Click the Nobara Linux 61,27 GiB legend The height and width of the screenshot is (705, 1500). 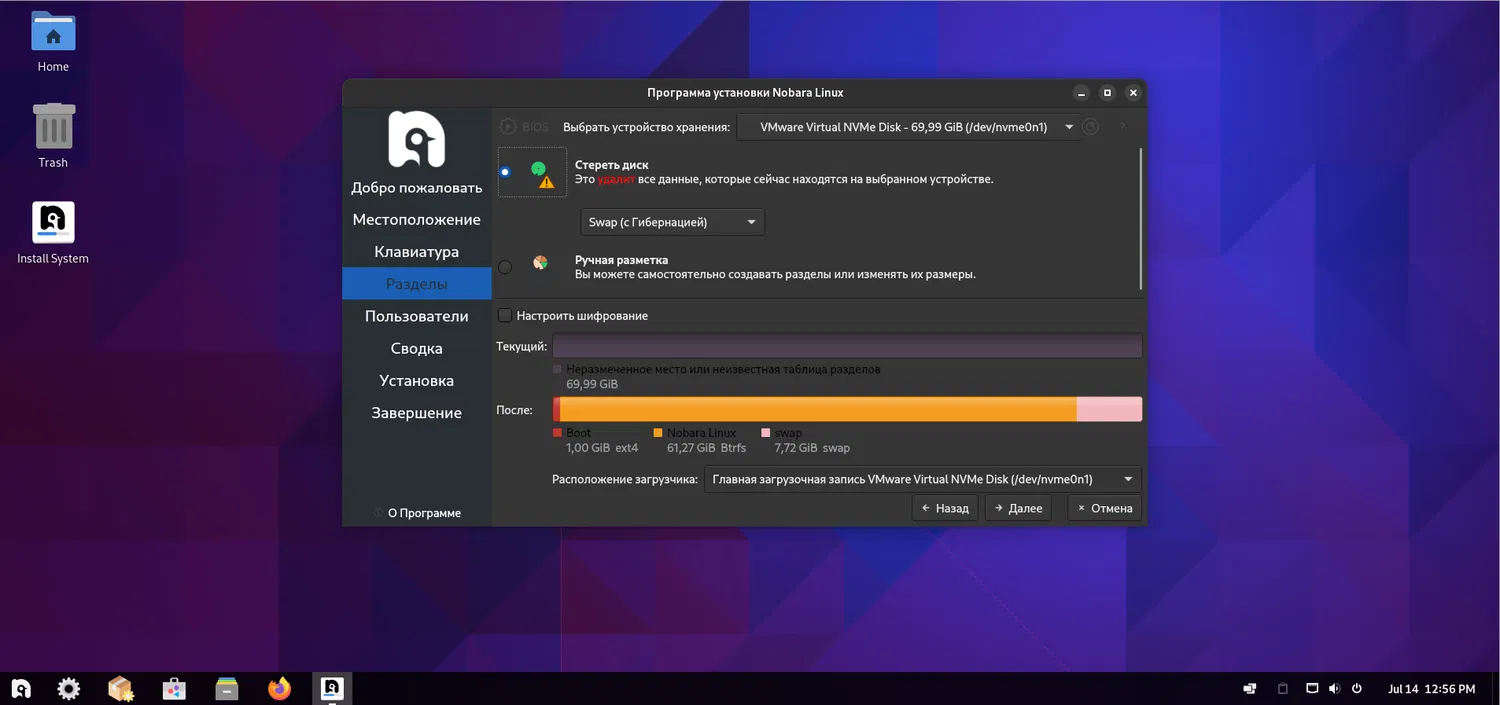(x=700, y=440)
